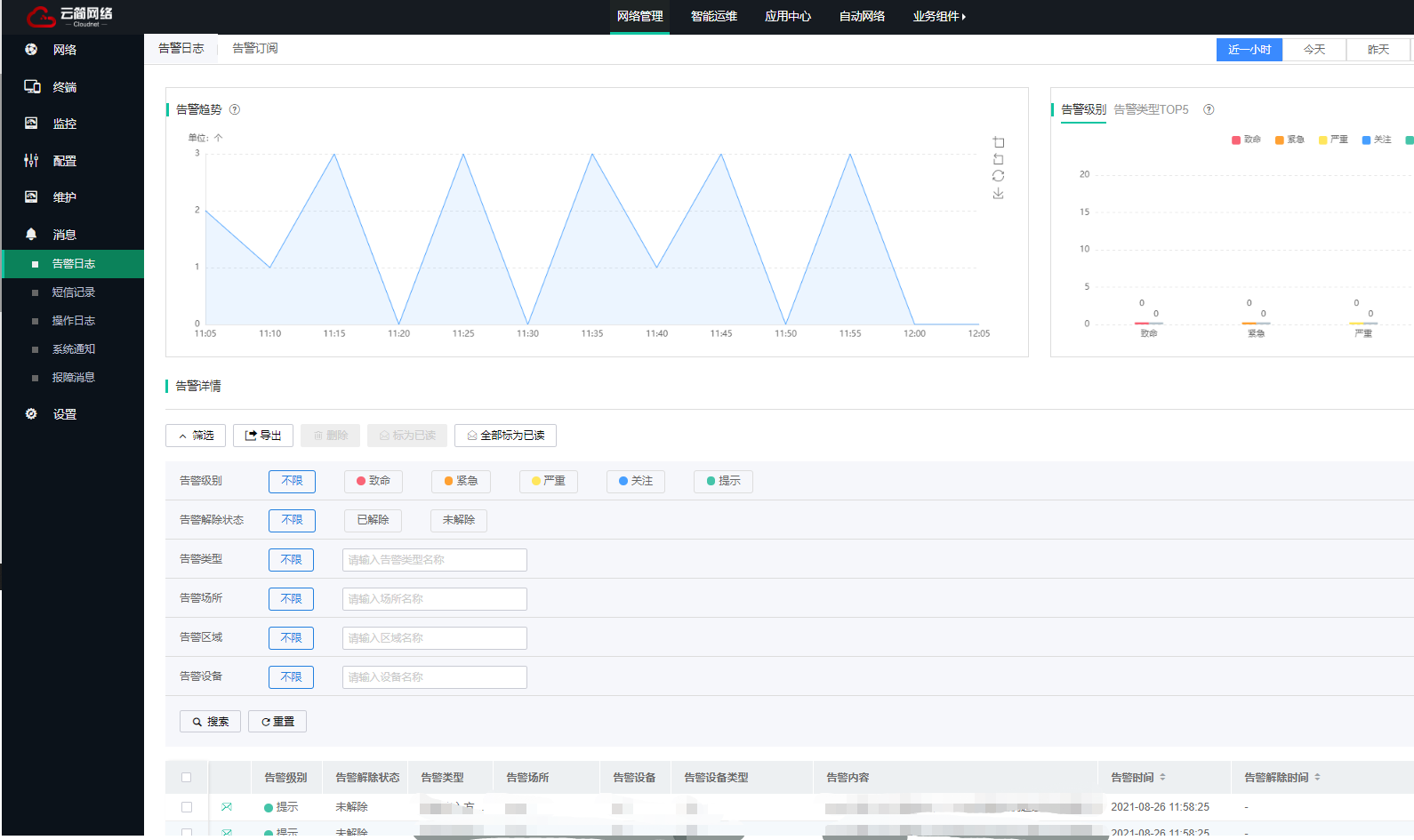Open 短信记录 in the sidebar
This screenshot has height=840, width=1414.
(73, 292)
